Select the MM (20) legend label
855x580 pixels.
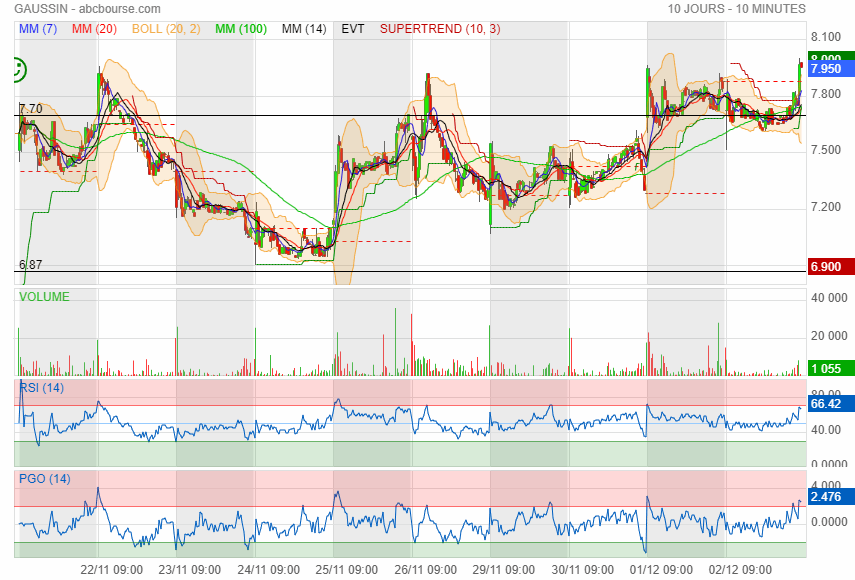[x=94, y=29]
